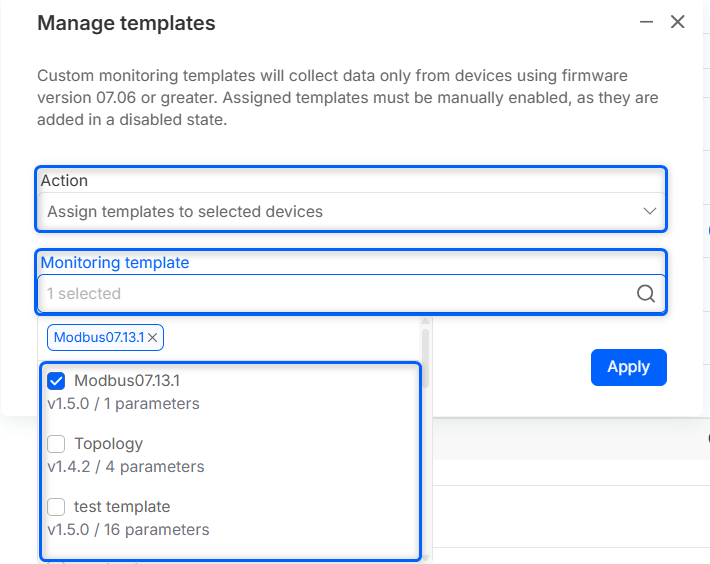710x564 pixels.
Task: Click the template list scrollbar
Action: click(x=426, y=345)
